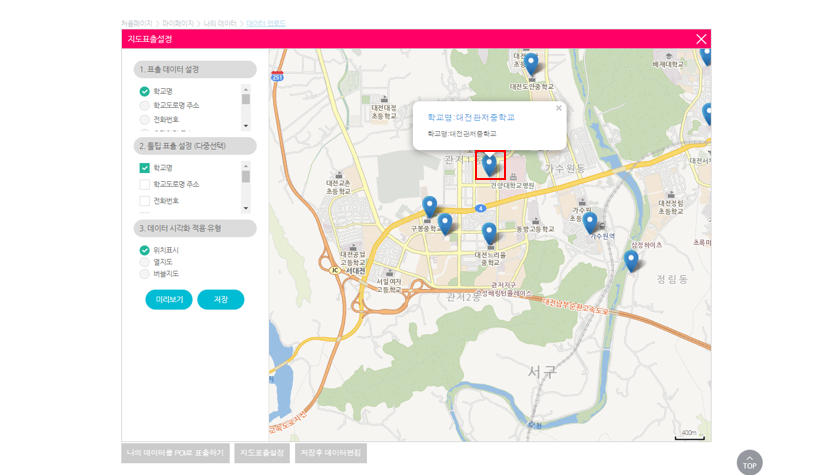Click the 표출 데이터 list scrollbar thumb
834x475 pixels.
pyautogui.click(x=246, y=99)
